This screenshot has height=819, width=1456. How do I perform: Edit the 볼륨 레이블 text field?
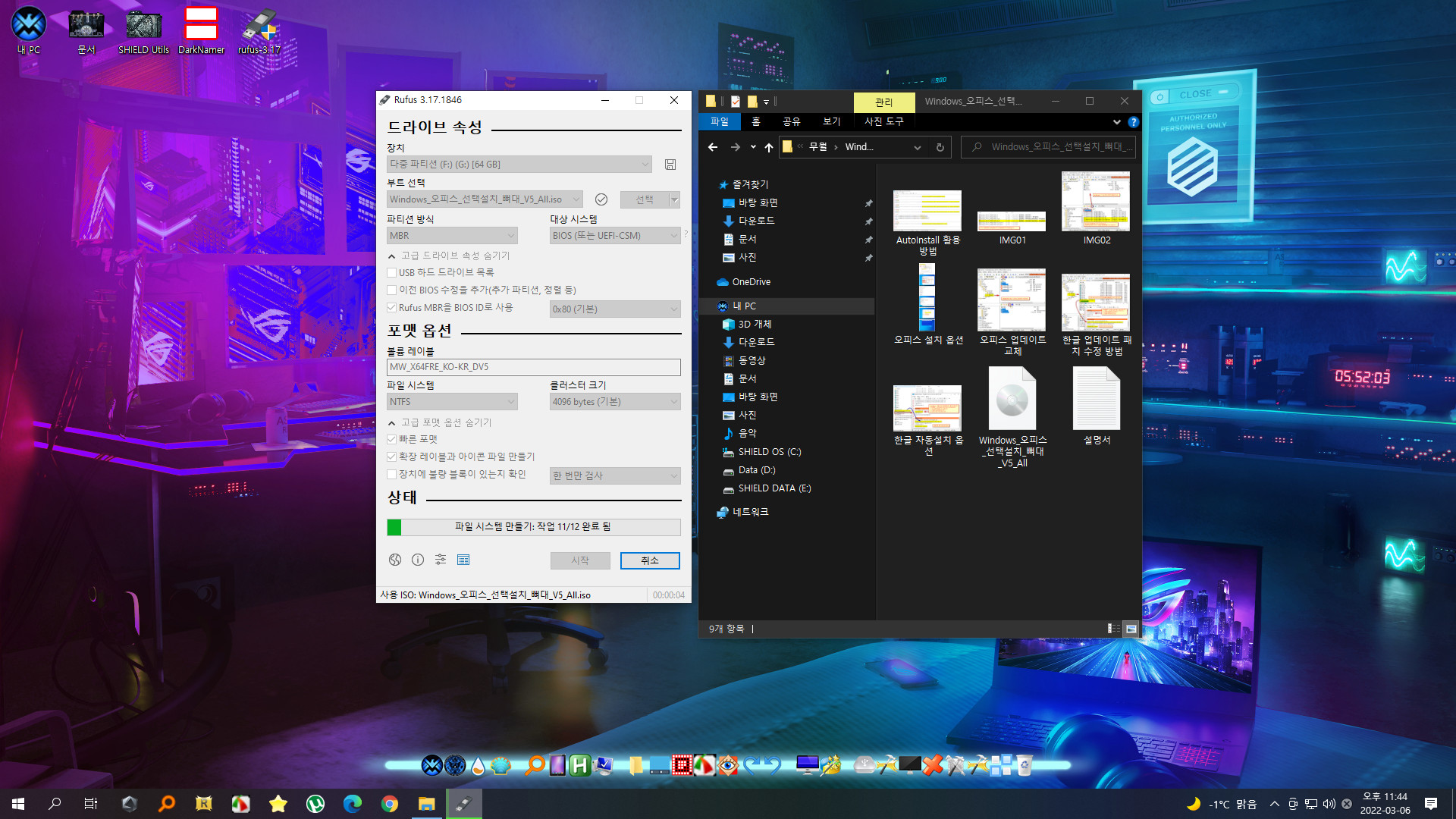pos(534,367)
